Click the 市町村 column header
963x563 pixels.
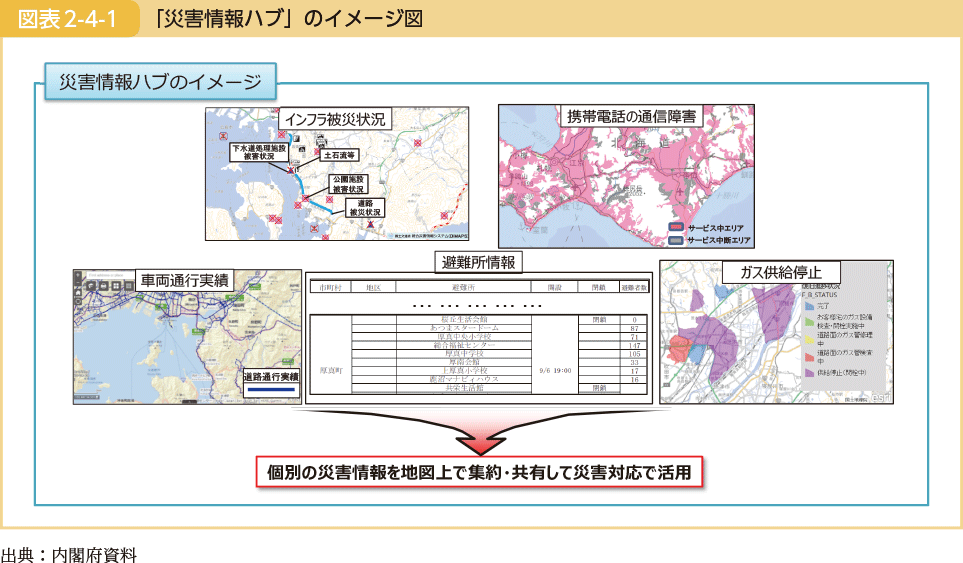tap(330, 287)
